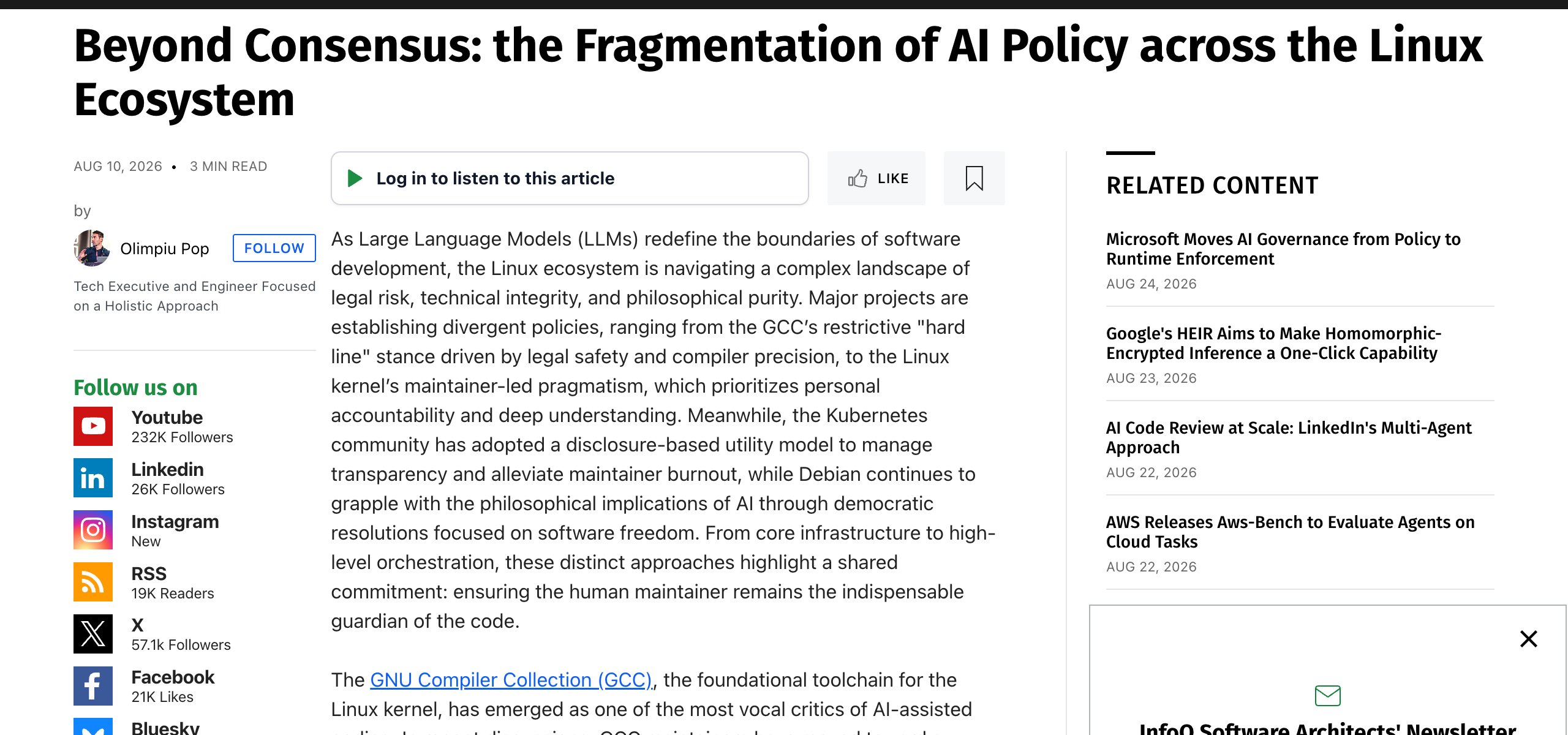1568x735 pixels.
Task: Click the LIKE button label
Action: tap(893, 178)
